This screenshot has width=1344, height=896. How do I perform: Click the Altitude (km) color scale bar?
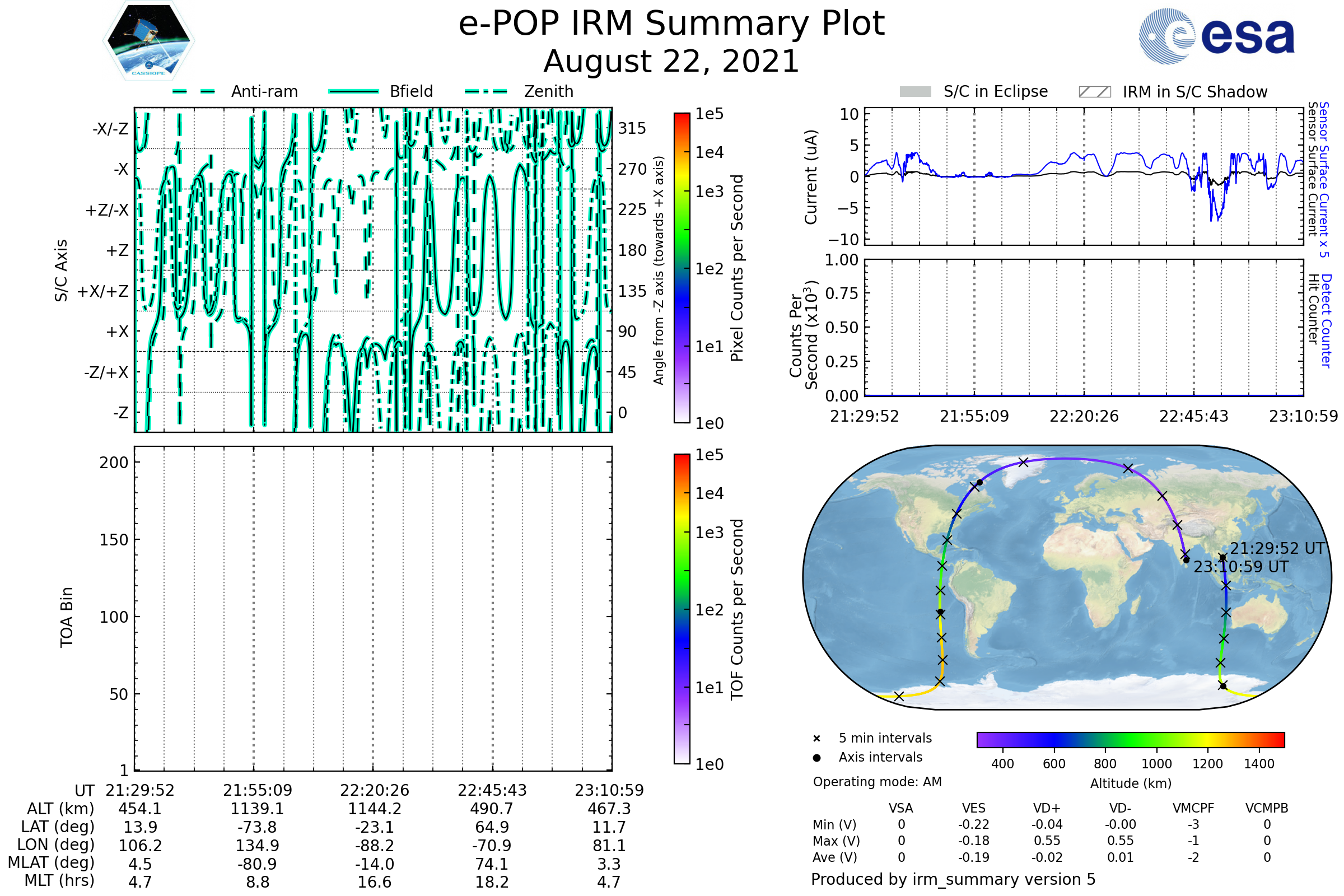tap(1130, 739)
